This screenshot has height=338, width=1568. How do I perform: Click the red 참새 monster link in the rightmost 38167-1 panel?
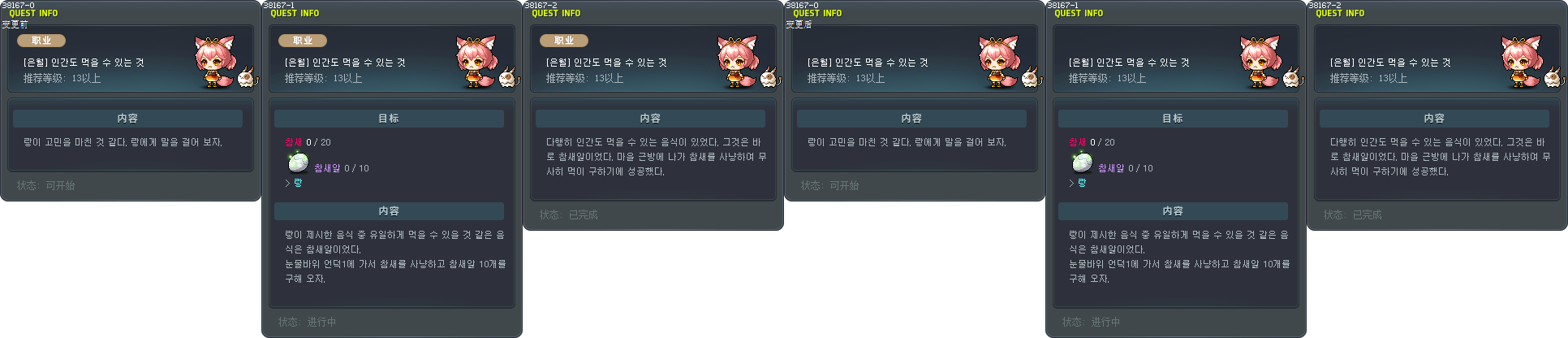click(x=1078, y=142)
